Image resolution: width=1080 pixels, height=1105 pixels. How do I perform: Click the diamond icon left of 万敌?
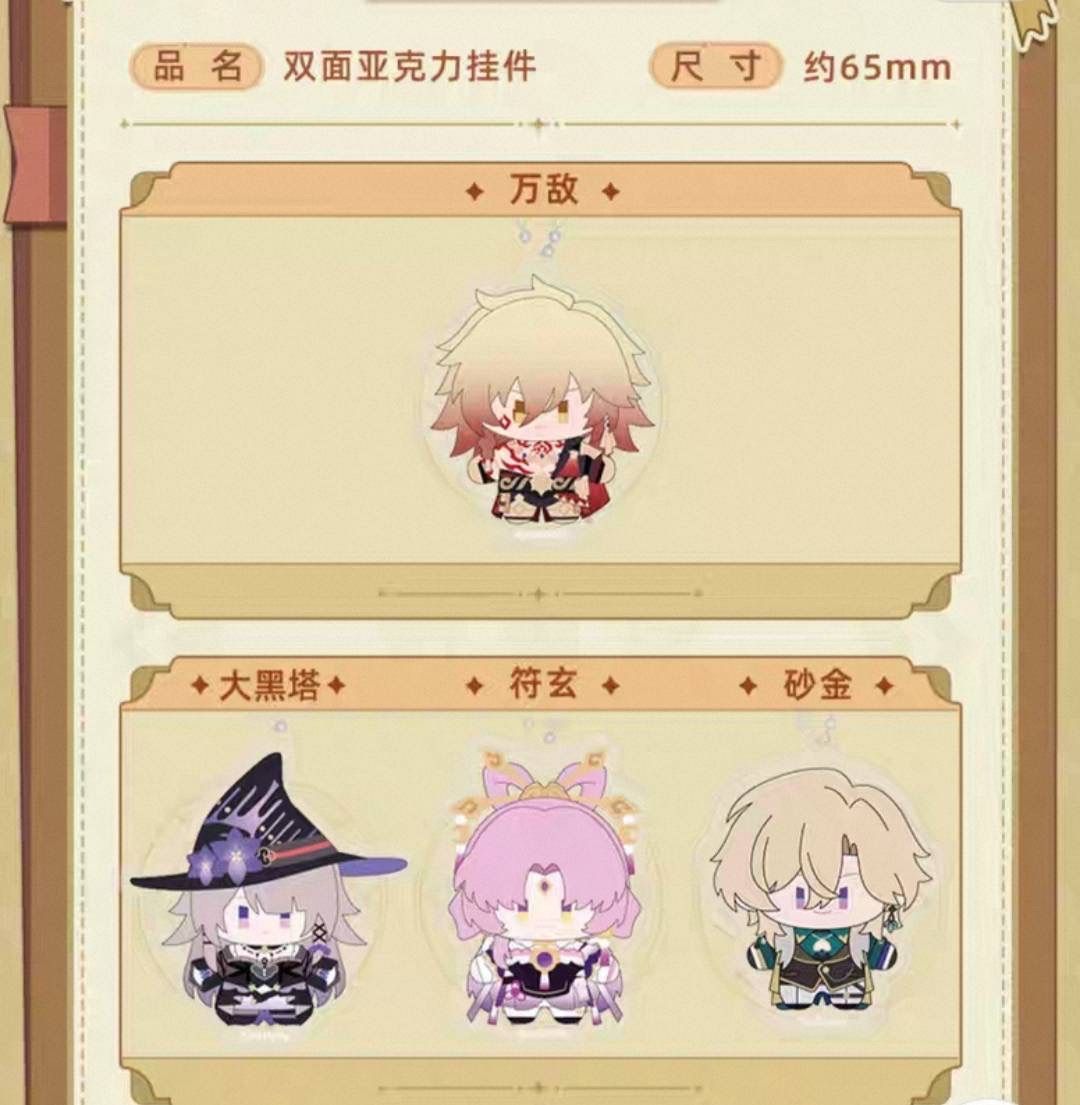[x=475, y=192]
